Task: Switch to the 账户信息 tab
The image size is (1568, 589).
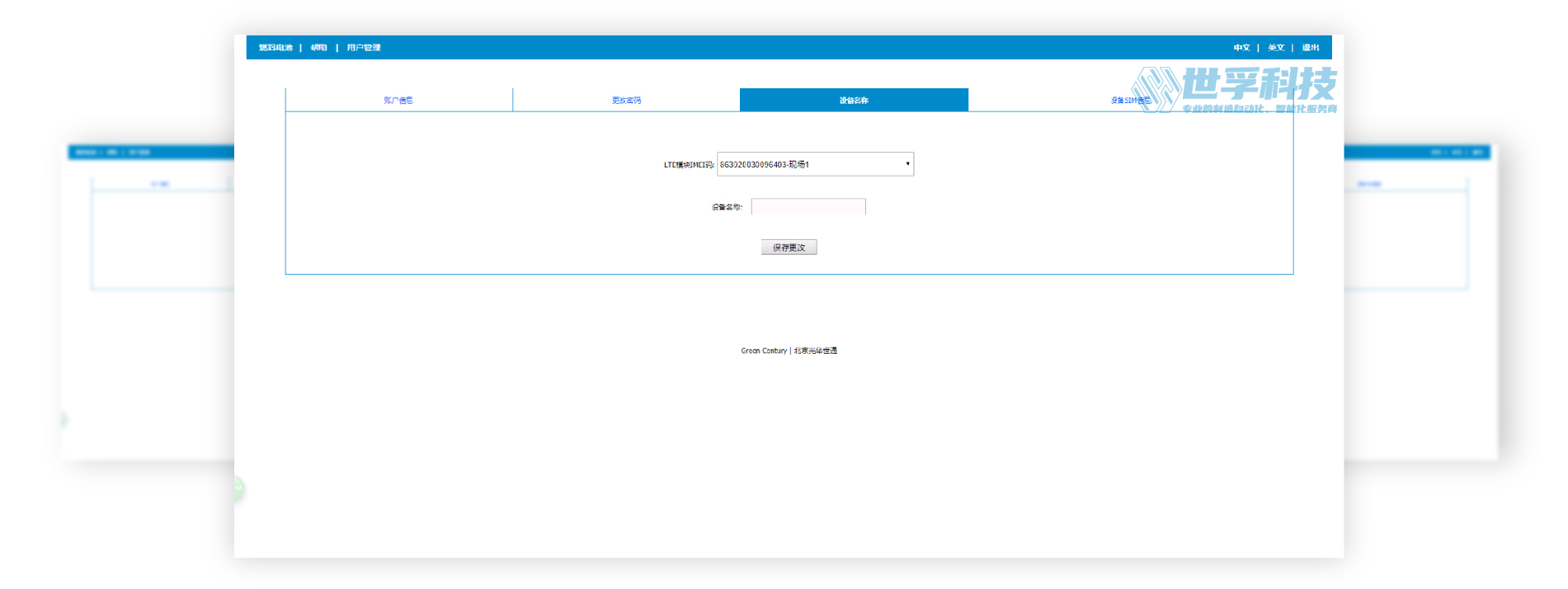Action: 398,101
